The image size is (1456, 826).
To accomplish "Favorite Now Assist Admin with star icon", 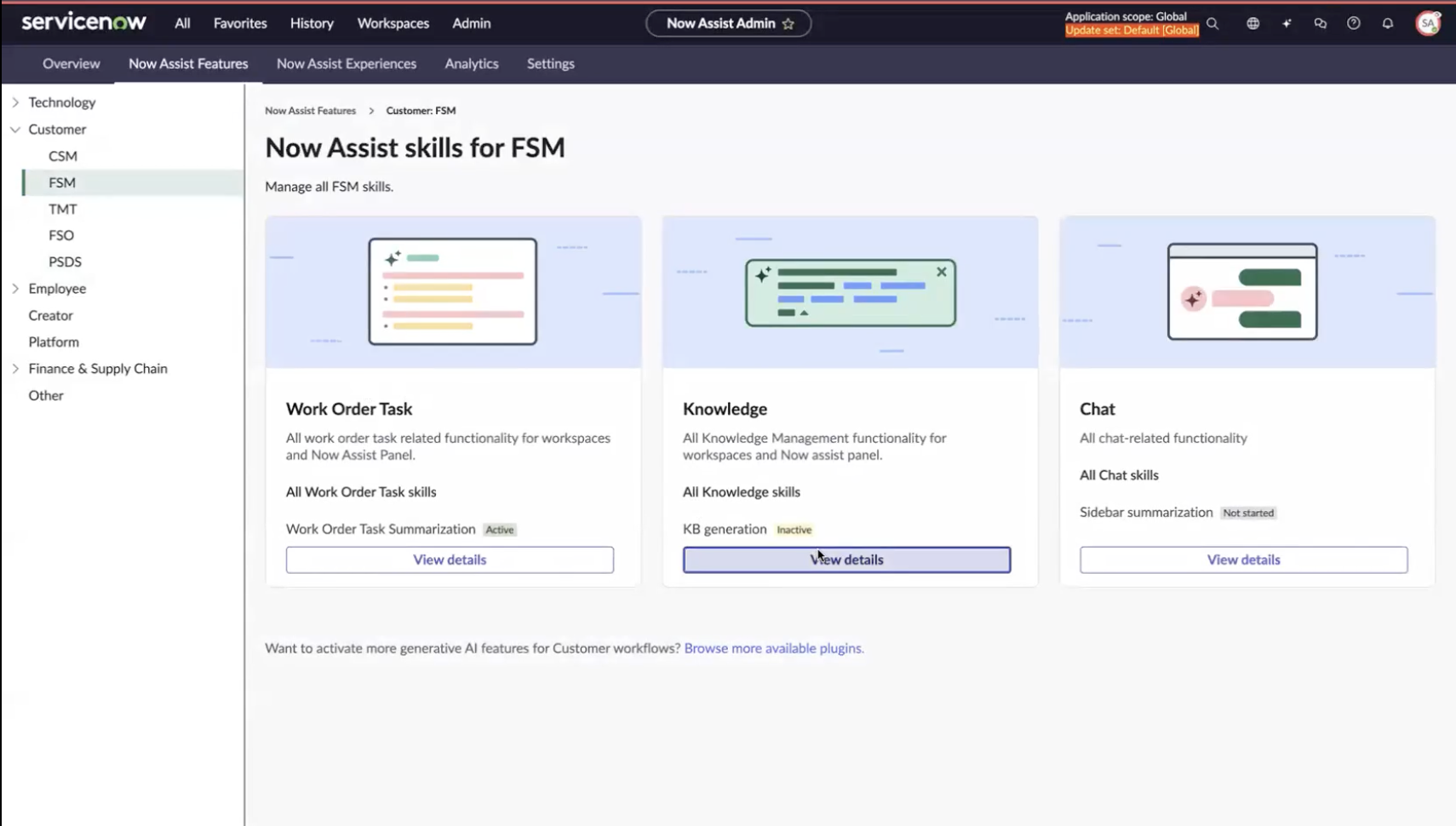I will pos(788,24).
